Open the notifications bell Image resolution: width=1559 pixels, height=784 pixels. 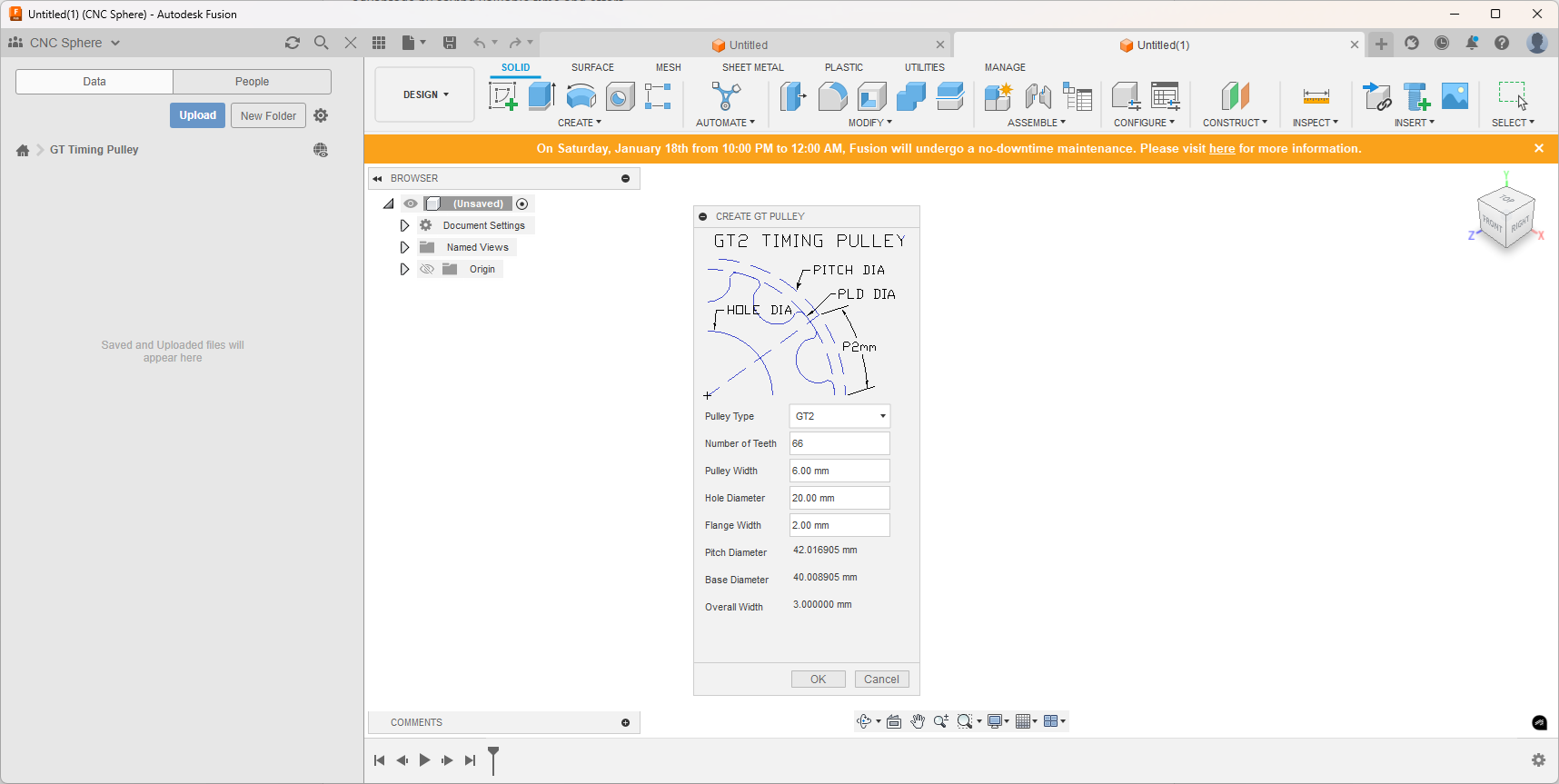pyautogui.click(x=1472, y=43)
